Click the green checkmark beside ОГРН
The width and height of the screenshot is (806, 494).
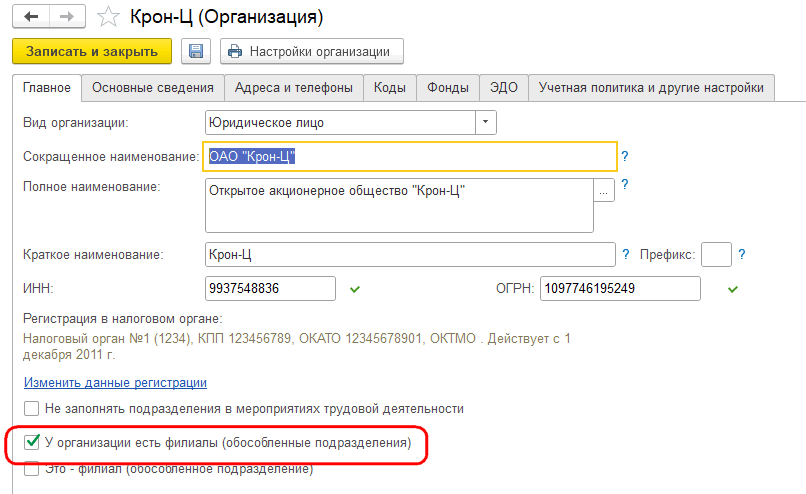coord(733,289)
